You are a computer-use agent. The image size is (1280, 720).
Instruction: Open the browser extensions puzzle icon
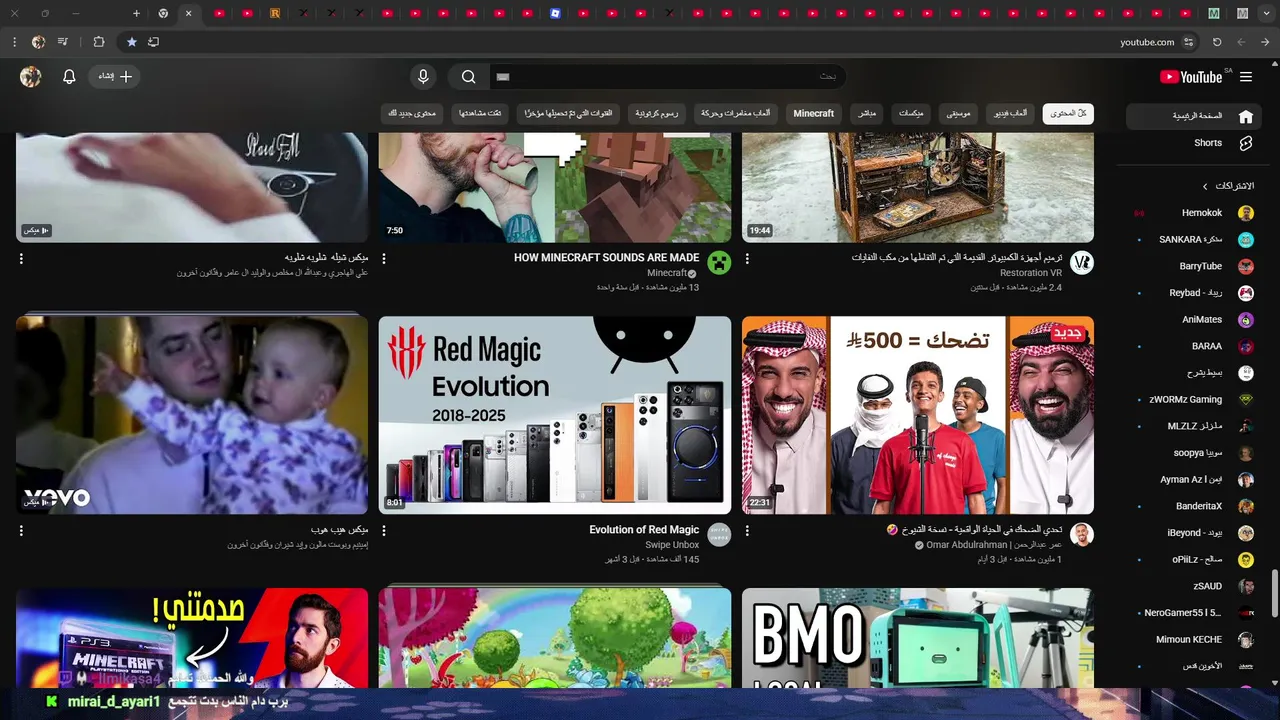click(x=98, y=42)
